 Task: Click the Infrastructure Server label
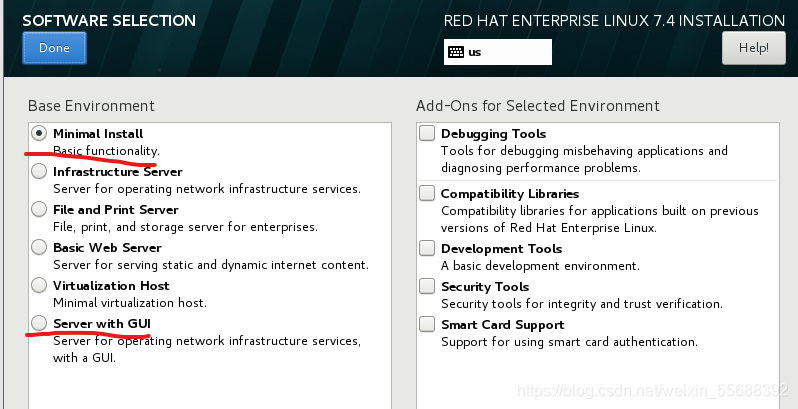click(x=118, y=172)
